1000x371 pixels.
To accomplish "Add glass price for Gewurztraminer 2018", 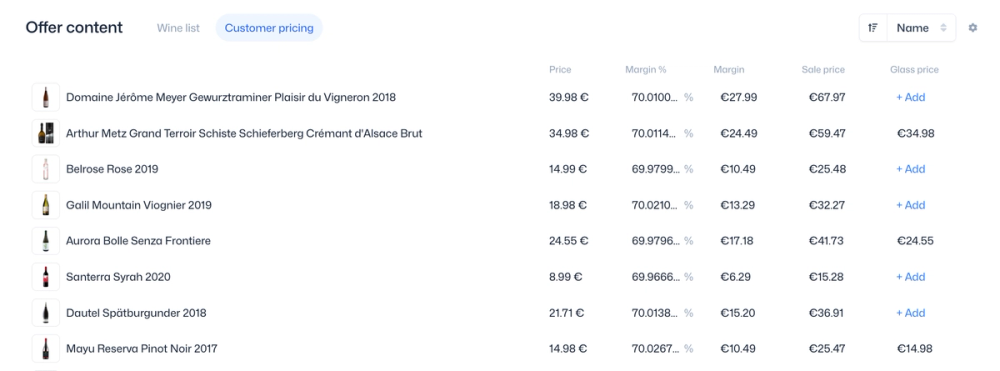I will [910, 98].
